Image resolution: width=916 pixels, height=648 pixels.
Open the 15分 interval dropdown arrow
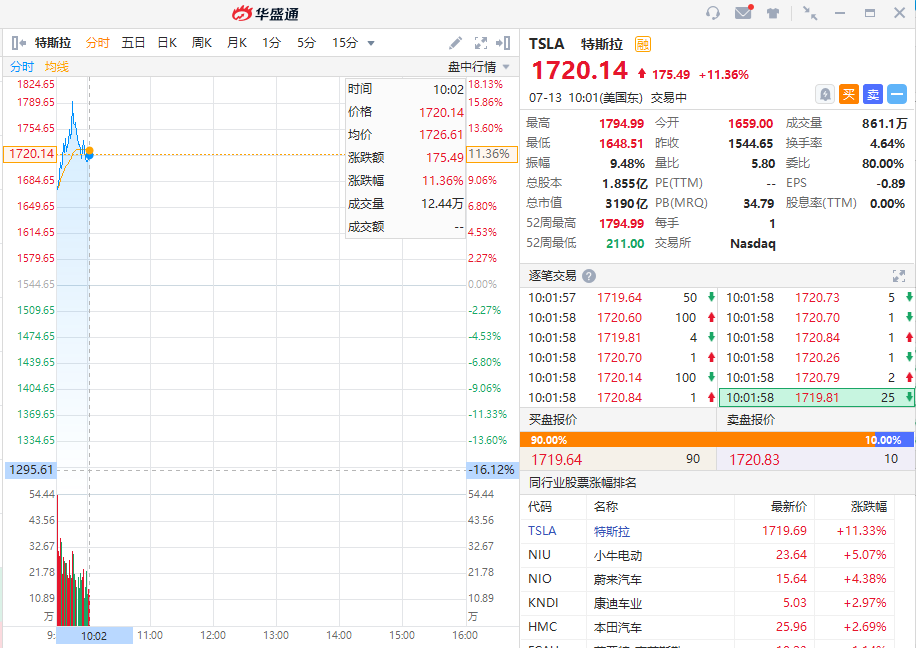pos(371,43)
